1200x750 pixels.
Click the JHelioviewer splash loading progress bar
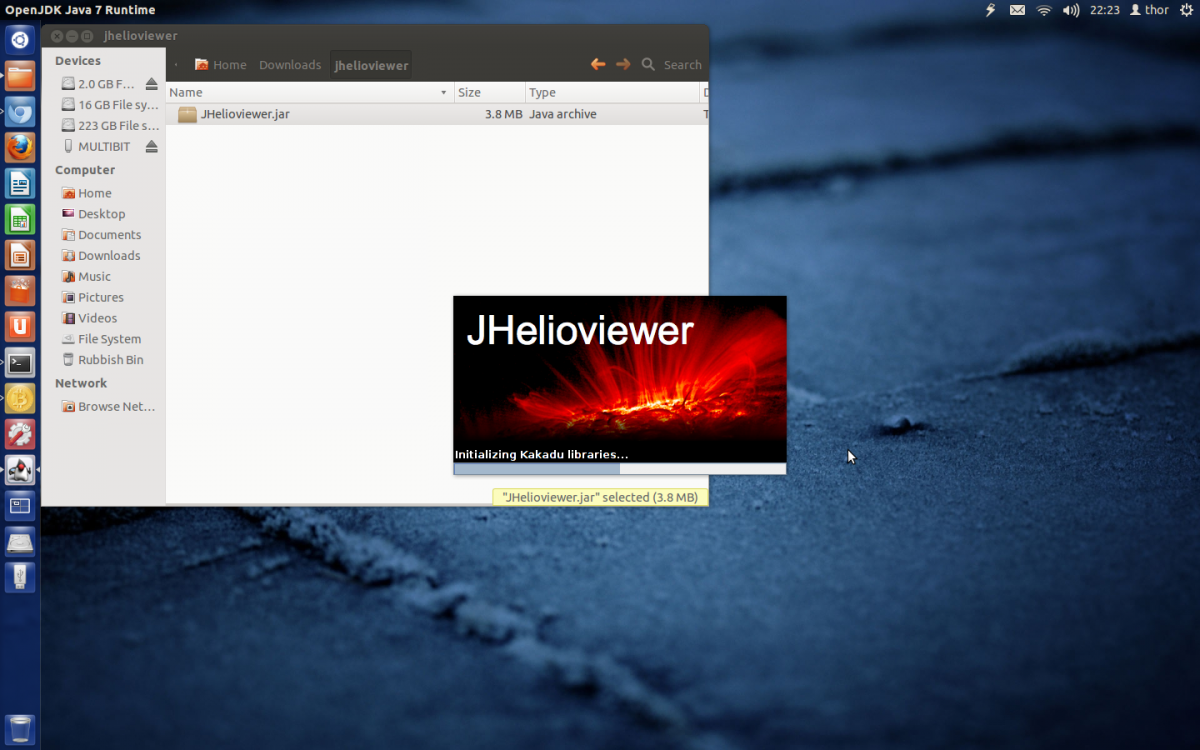point(620,468)
